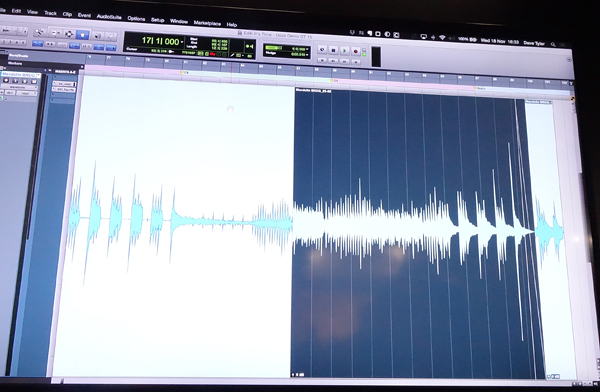Viewport: 600px width, 392px height.
Task: Select the Scrubber speaker tool
Action: coord(98,36)
